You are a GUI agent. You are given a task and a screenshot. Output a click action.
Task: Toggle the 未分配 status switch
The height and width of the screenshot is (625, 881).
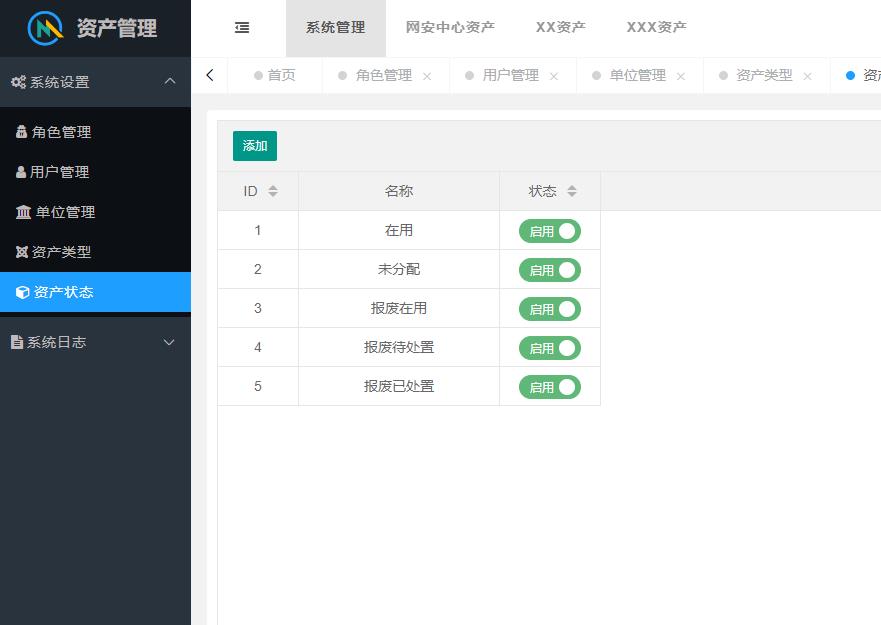549,270
